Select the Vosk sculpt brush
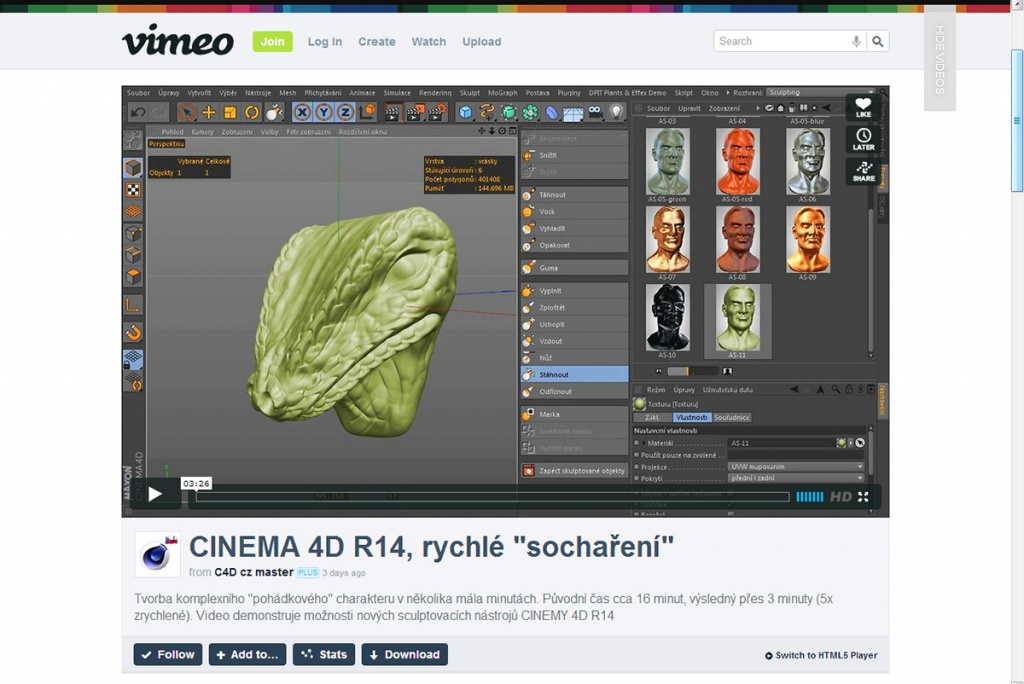The image size is (1024, 684). [575, 212]
